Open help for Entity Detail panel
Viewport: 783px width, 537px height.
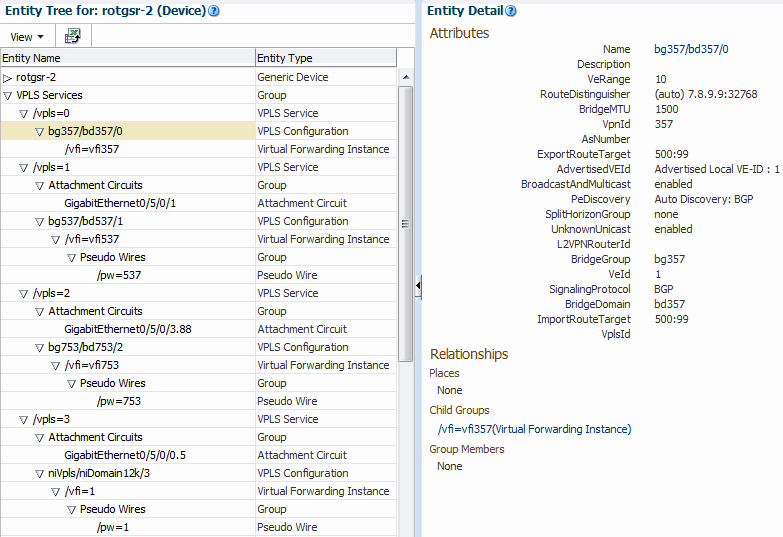point(511,10)
